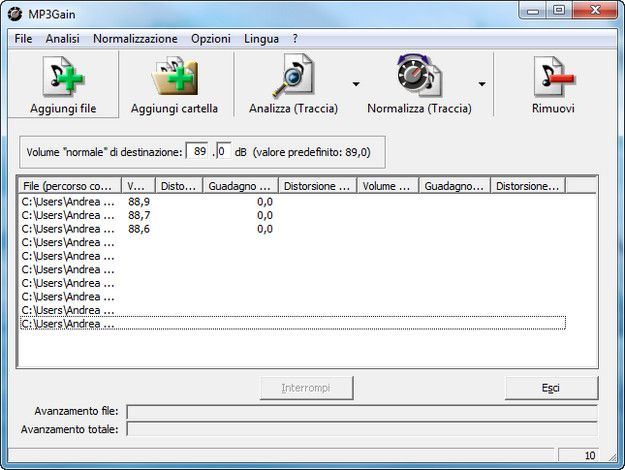Open the Normalizzazione menu
Viewport: 625px width, 470px height.
point(135,38)
